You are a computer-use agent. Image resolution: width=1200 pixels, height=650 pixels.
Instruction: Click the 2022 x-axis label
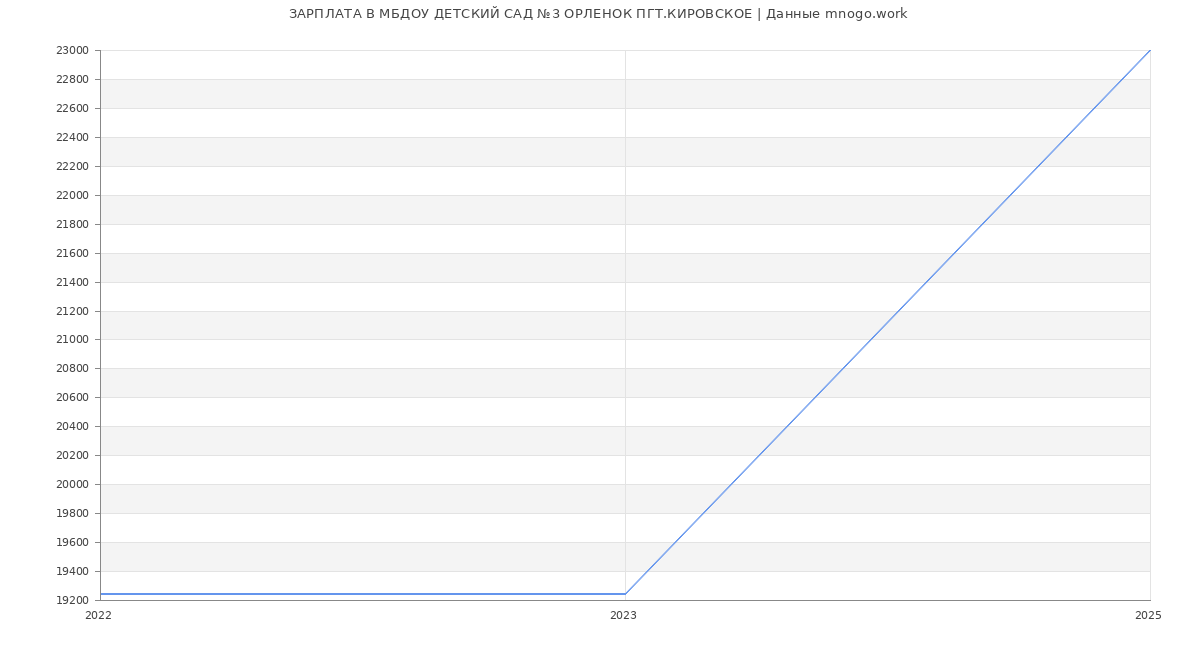[x=98, y=616]
